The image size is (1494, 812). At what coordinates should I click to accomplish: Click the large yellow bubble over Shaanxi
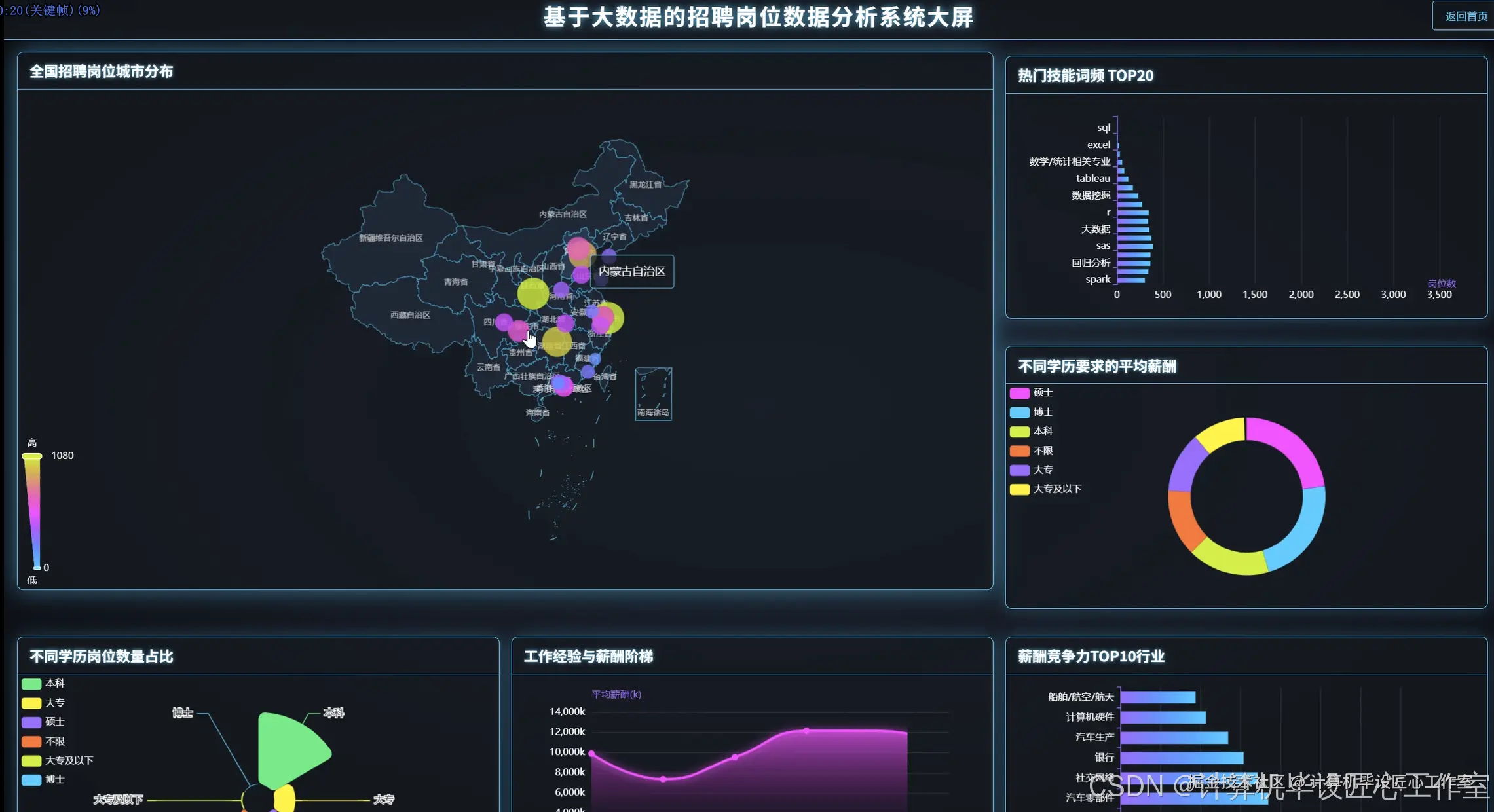click(532, 293)
